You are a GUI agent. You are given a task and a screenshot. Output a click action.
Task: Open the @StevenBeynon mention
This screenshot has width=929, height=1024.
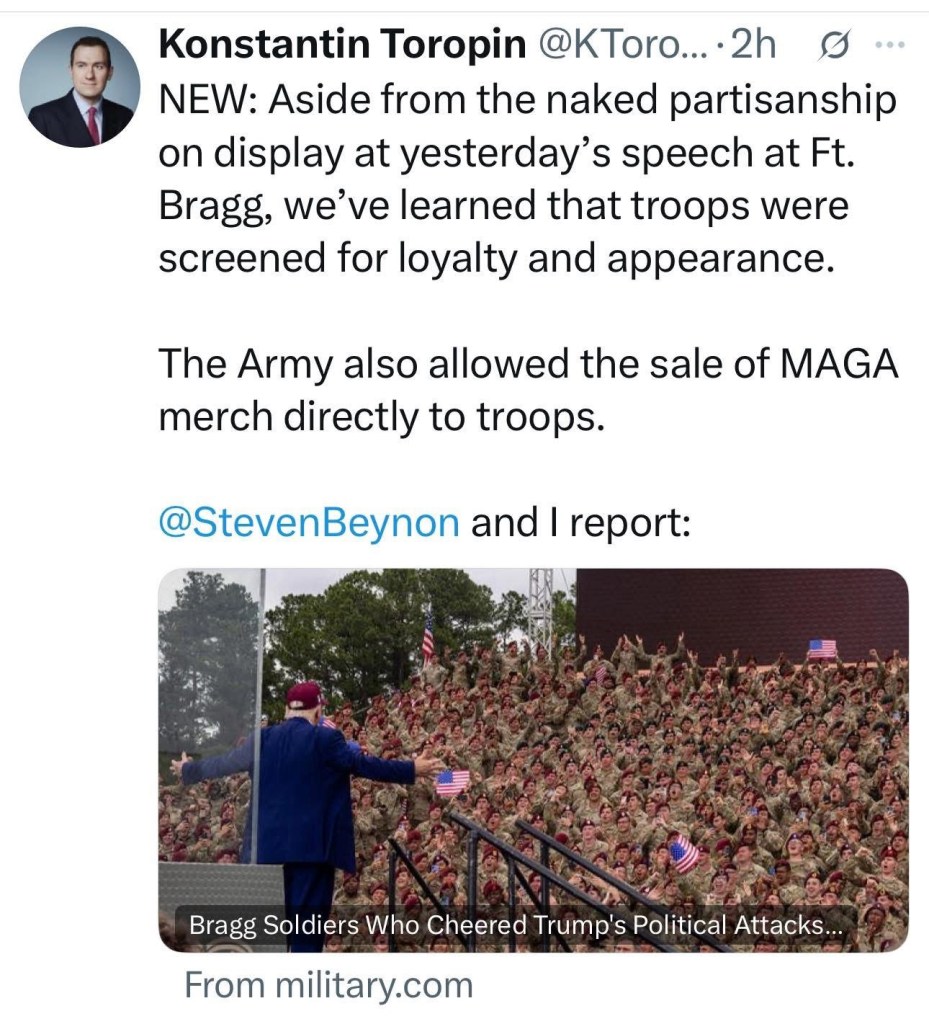click(x=309, y=522)
